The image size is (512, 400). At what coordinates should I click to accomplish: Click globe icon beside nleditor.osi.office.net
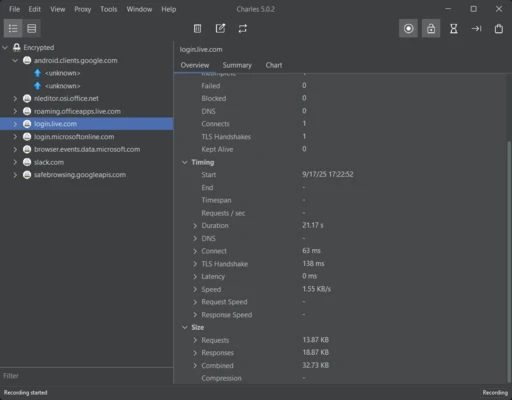pyautogui.click(x=27, y=98)
